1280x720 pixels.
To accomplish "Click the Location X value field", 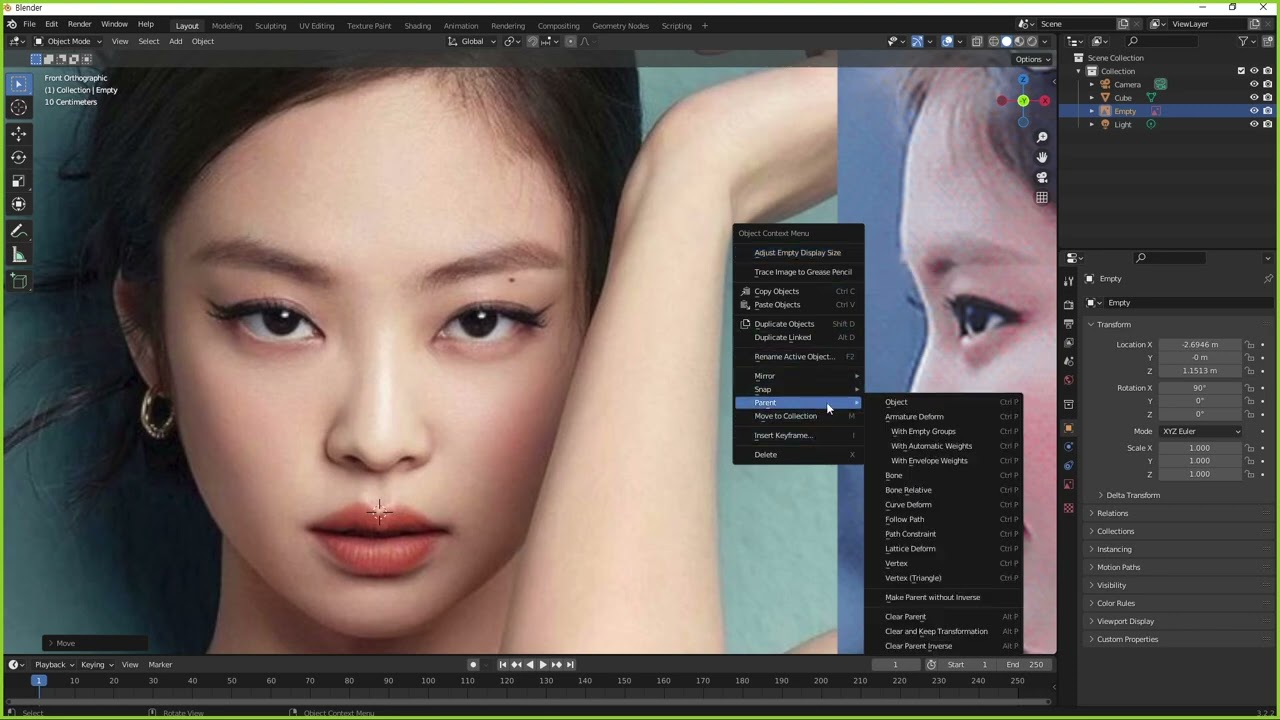I will tap(1199, 345).
